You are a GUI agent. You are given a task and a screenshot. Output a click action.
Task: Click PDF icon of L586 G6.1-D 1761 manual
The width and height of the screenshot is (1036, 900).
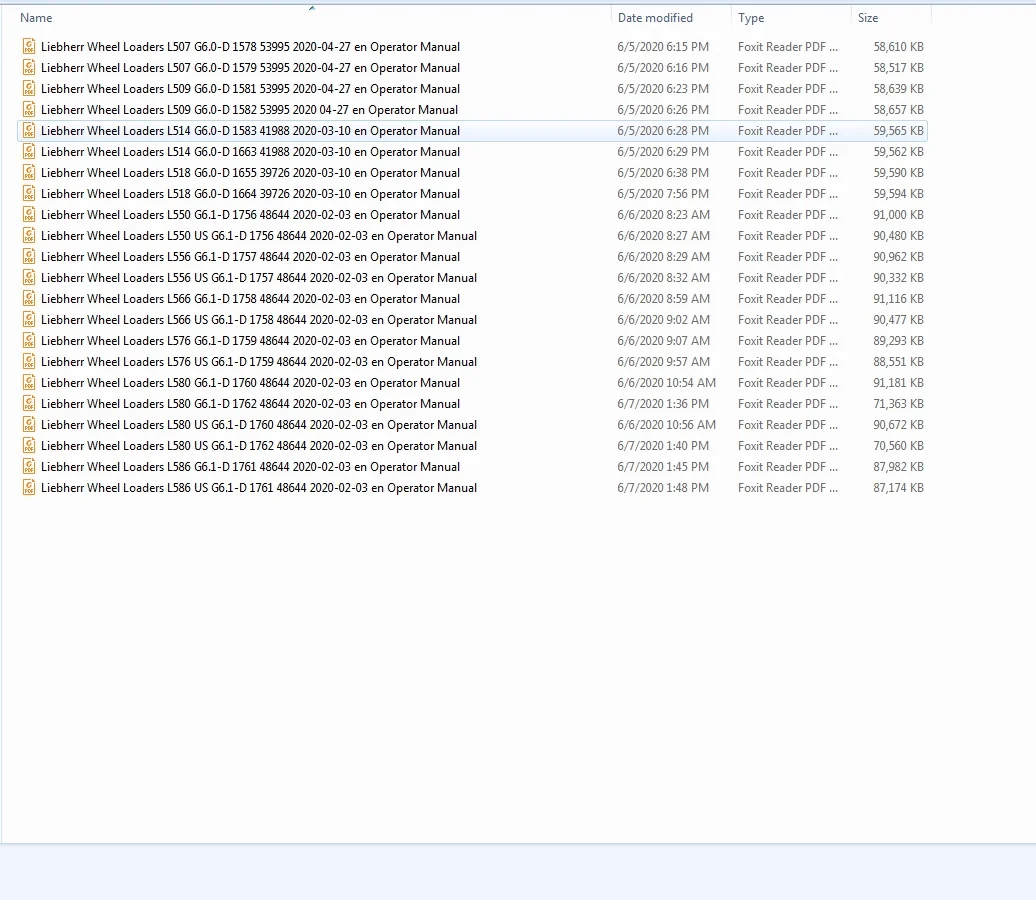point(29,466)
